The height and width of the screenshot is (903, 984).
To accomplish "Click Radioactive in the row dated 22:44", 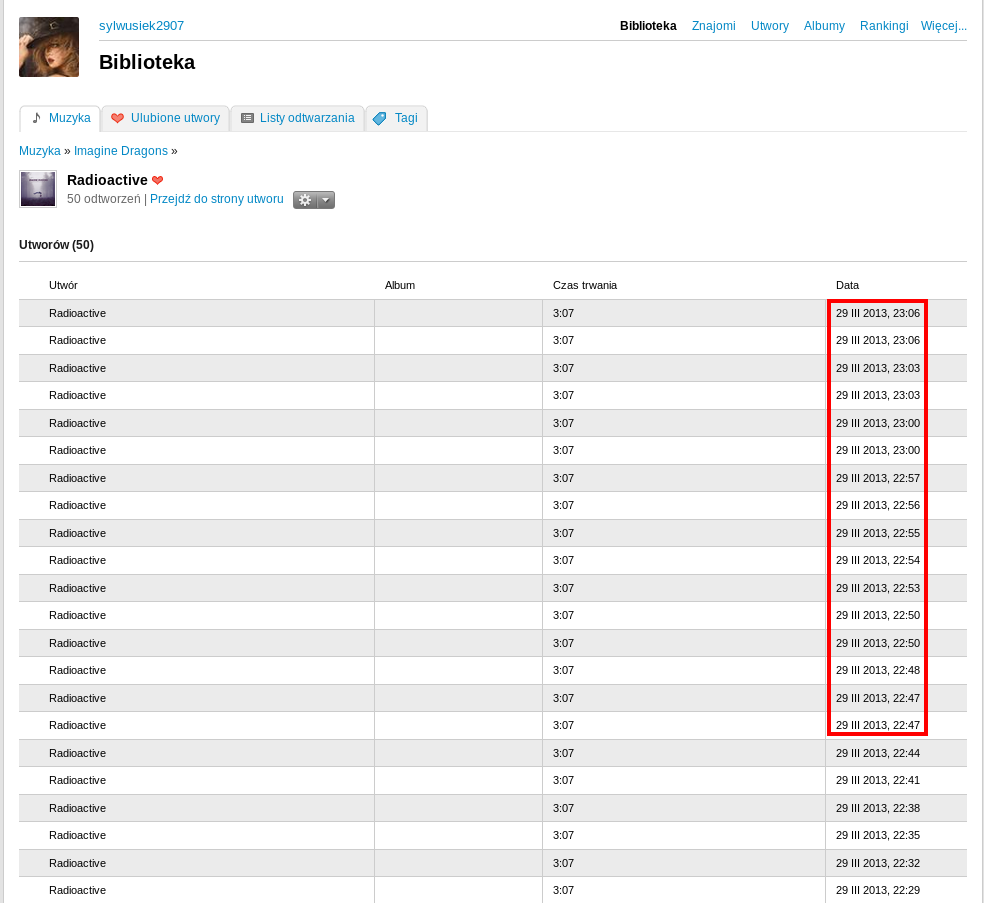I will 77,753.
